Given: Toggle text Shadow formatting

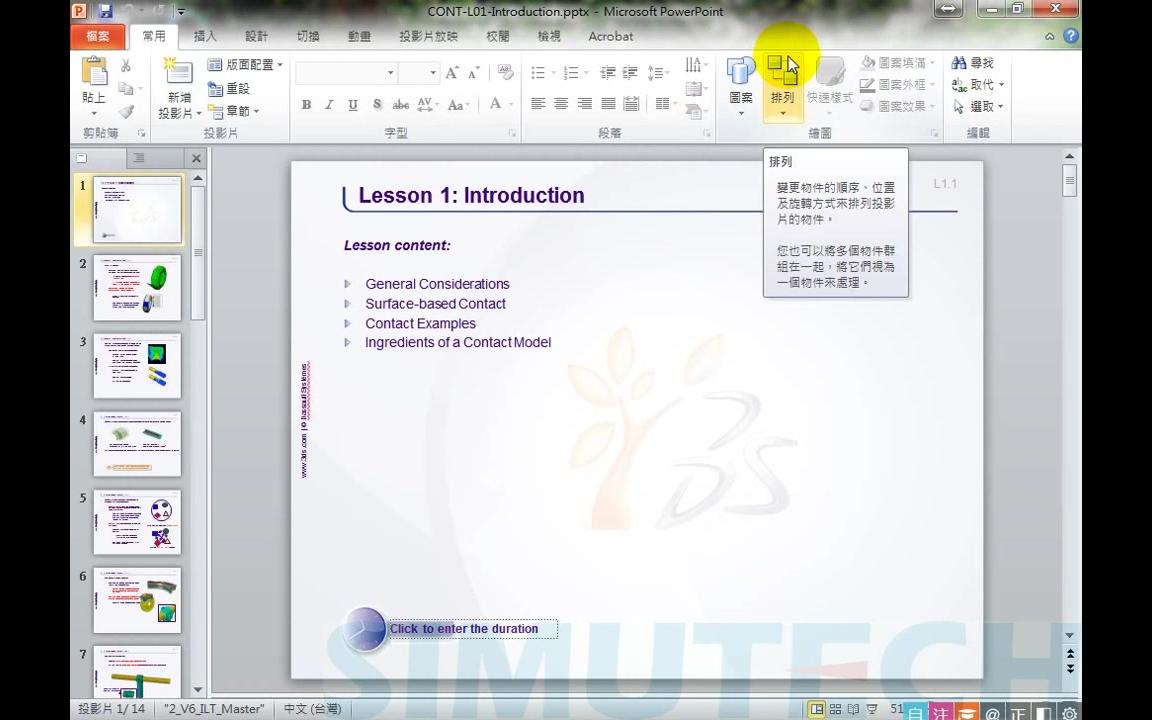Looking at the screenshot, I should pyautogui.click(x=377, y=104).
